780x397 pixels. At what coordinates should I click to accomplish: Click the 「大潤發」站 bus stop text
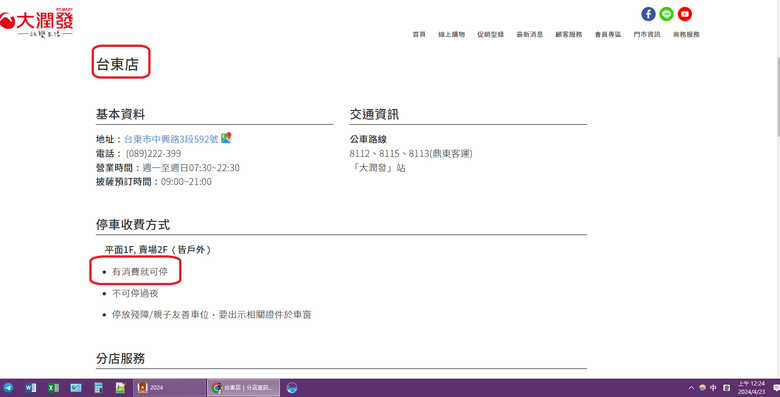click(378, 168)
